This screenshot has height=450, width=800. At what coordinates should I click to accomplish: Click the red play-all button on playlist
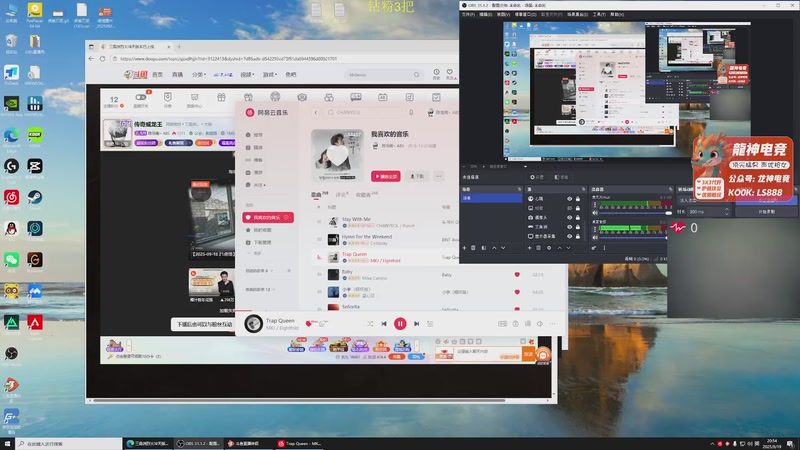[x=386, y=176]
